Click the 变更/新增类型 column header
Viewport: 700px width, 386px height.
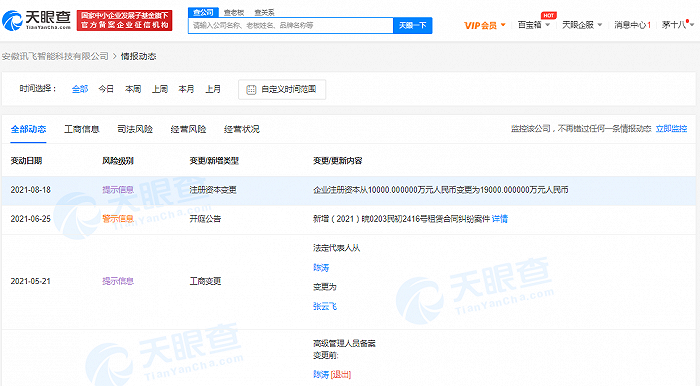point(214,161)
